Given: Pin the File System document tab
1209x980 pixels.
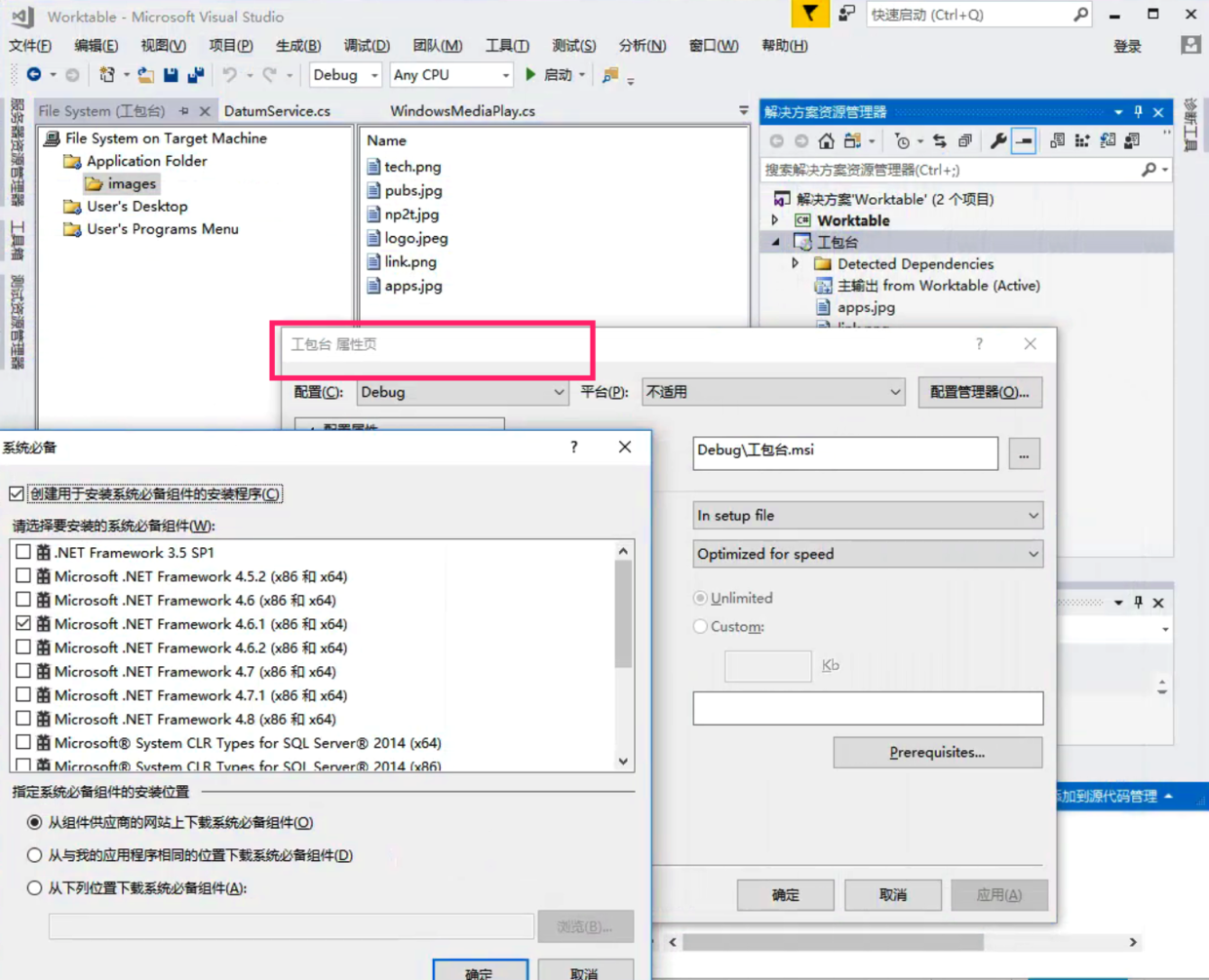Looking at the screenshot, I should pos(184,111).
